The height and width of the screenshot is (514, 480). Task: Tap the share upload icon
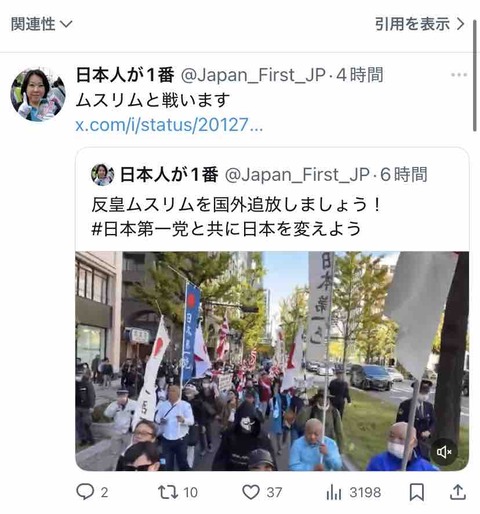pos(458,492)
